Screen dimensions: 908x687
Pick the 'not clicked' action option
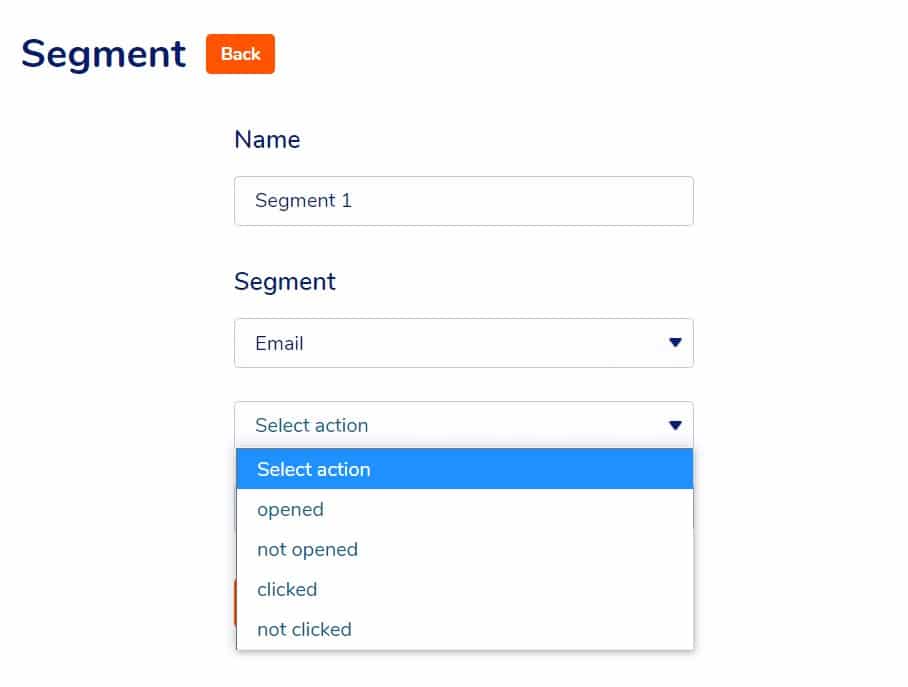(464, 629)
